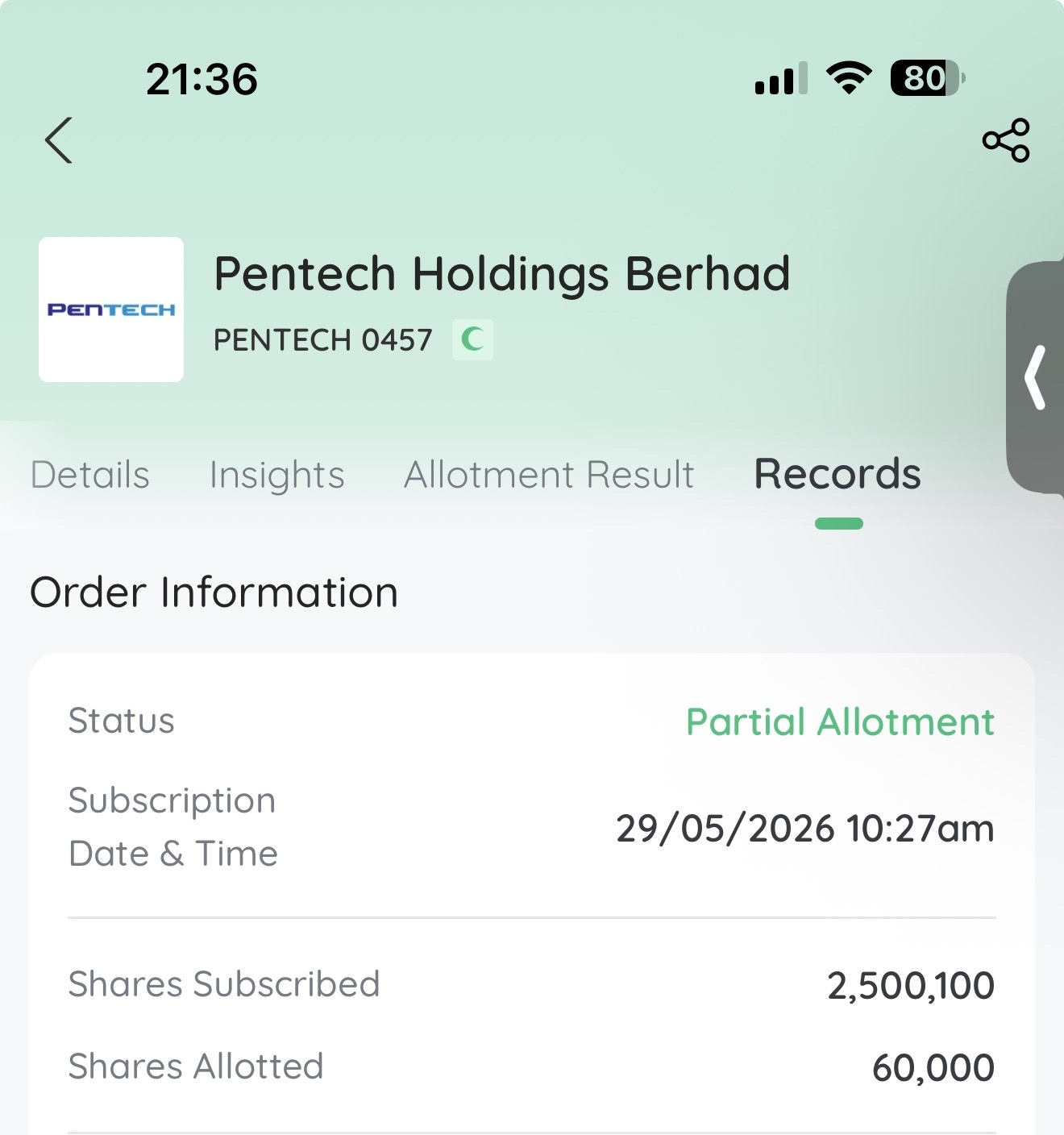Open the share icon

point(1006,140)
